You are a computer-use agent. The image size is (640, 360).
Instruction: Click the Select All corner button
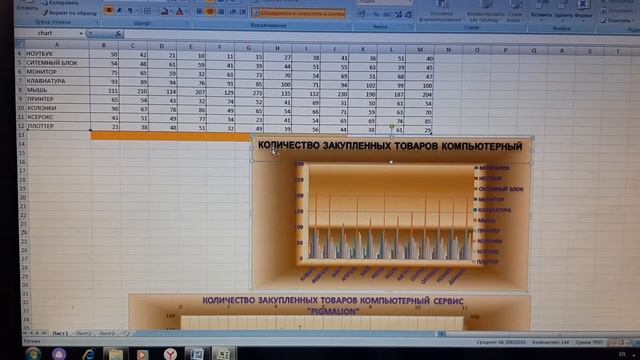click(20, 43)
